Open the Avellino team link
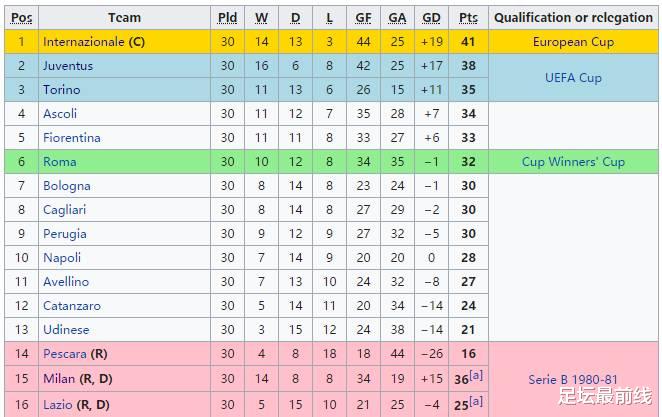This screenshot has width=662, height=417. point(66,282)
